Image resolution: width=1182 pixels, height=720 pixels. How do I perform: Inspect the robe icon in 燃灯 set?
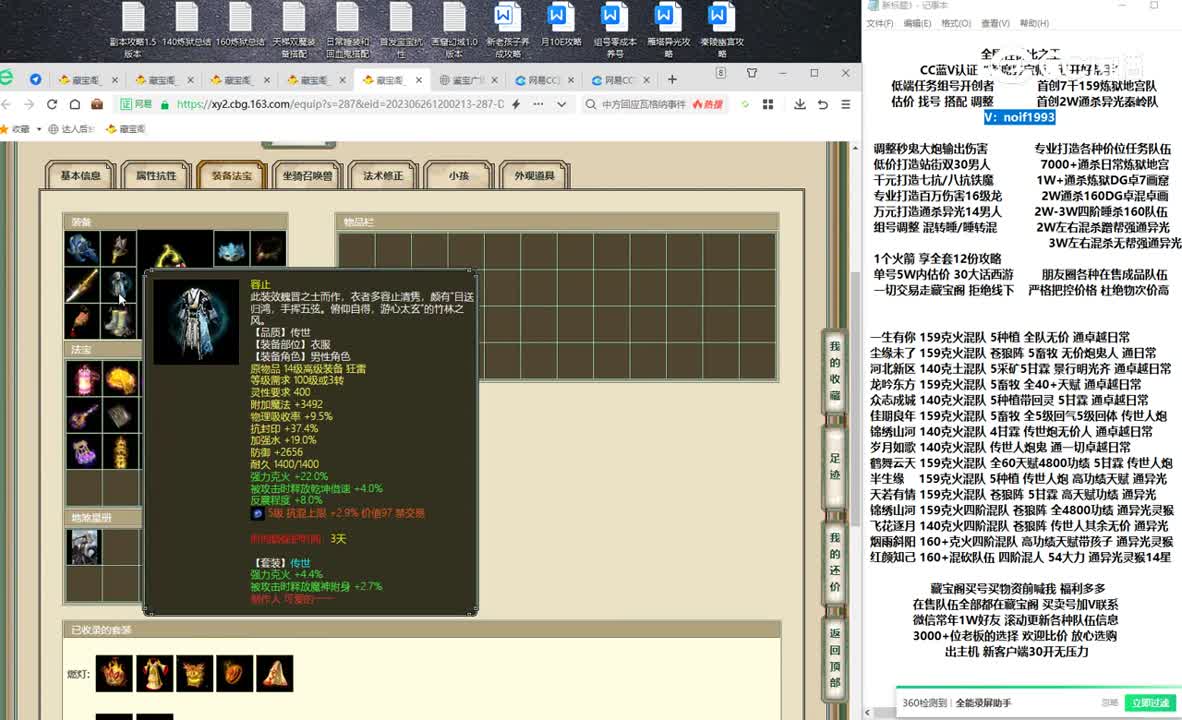[155, 673]
